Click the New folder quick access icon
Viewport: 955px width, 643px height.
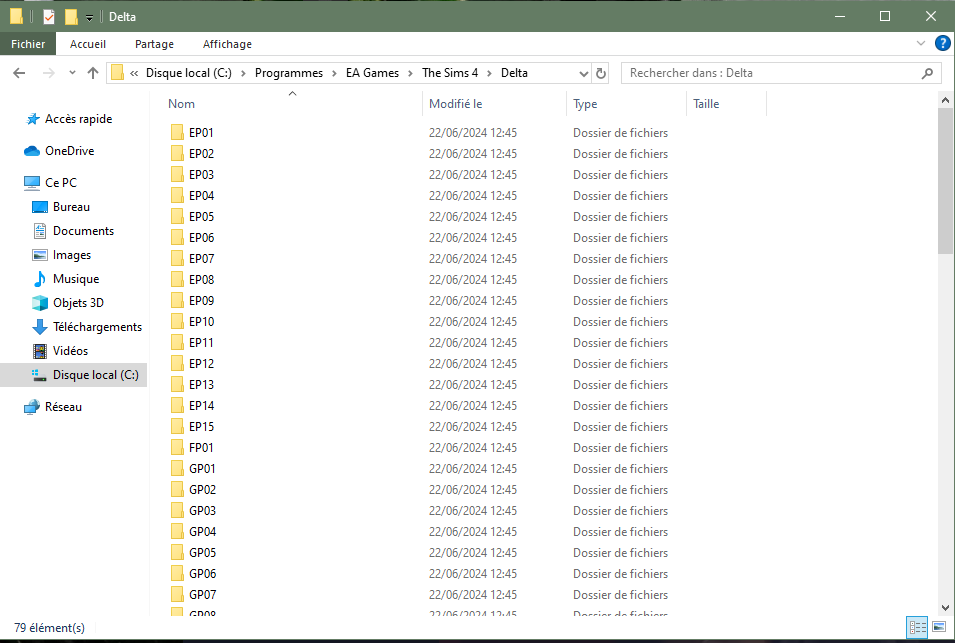[71, 17]
